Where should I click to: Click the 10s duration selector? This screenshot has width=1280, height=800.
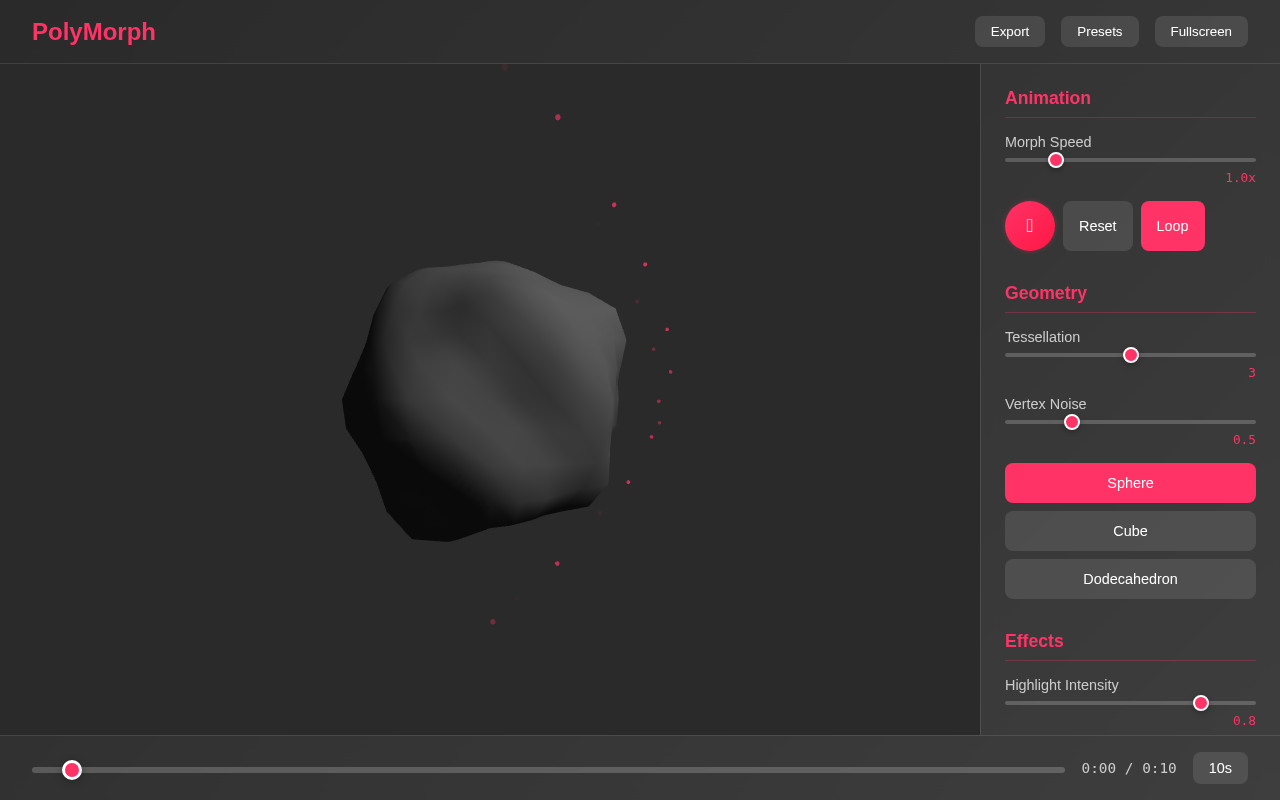click(x=1220, y=768)
